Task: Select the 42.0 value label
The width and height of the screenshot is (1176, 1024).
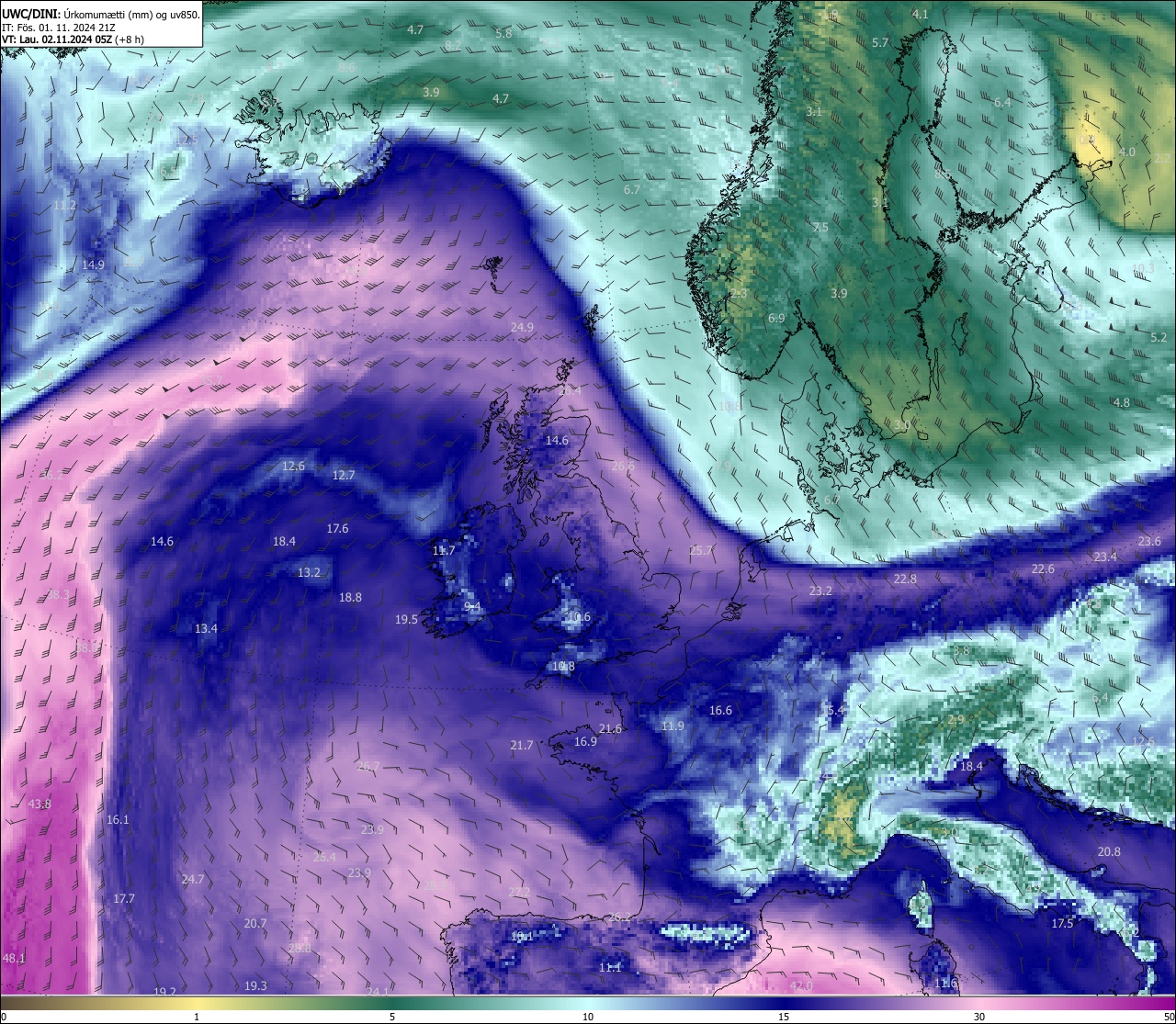Action: (x=801, y=986)
